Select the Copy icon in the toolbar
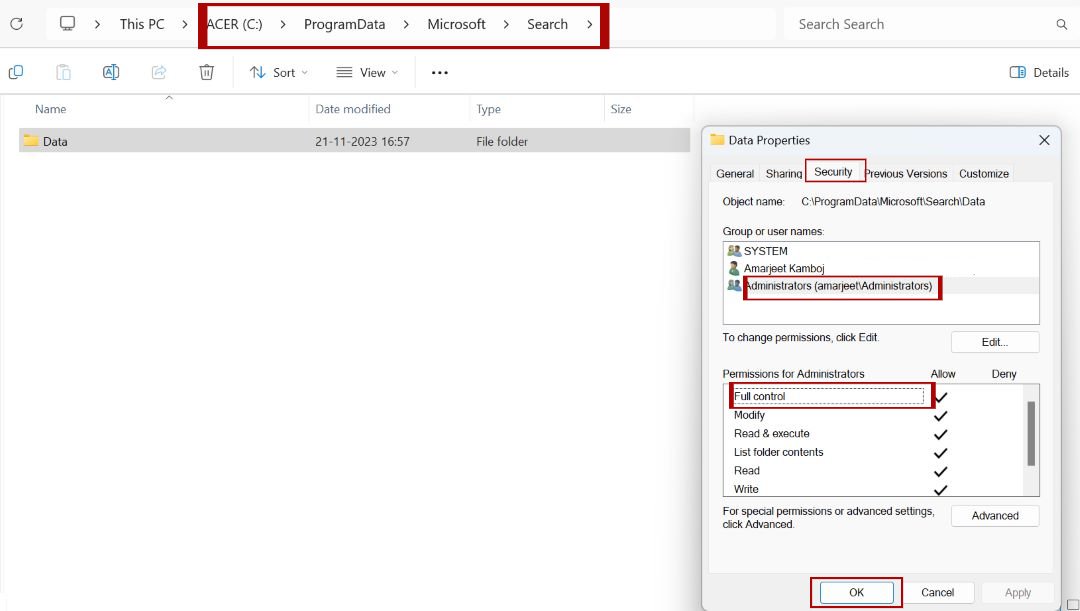 [15, 72]
